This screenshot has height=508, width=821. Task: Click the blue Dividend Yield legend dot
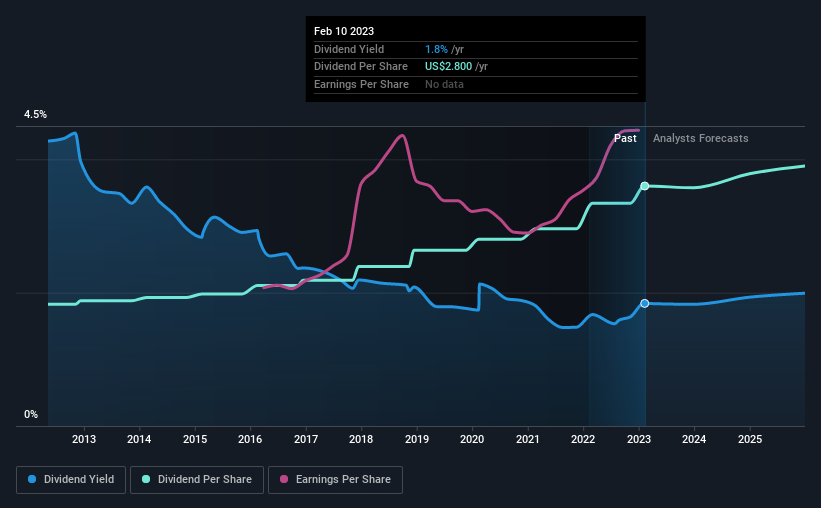click(x=32, y=479)
